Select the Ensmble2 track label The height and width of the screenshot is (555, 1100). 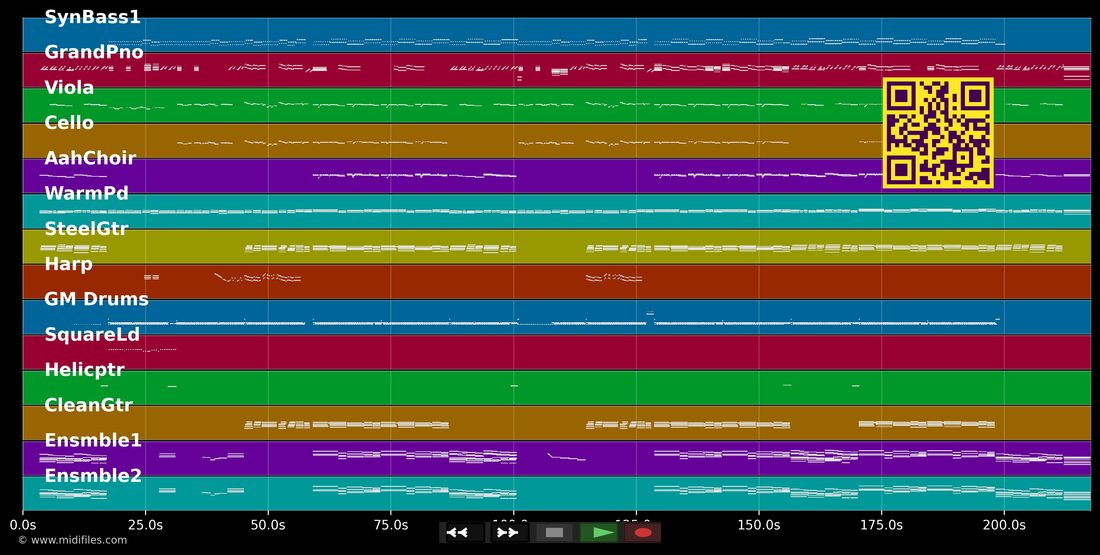click(93, 476)
